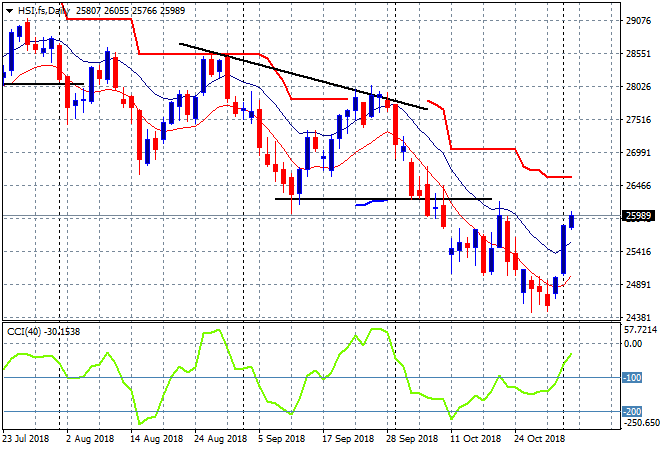Select the CCI(40) -30.1538 indicator label
The image size is (660, 450).
43,332
